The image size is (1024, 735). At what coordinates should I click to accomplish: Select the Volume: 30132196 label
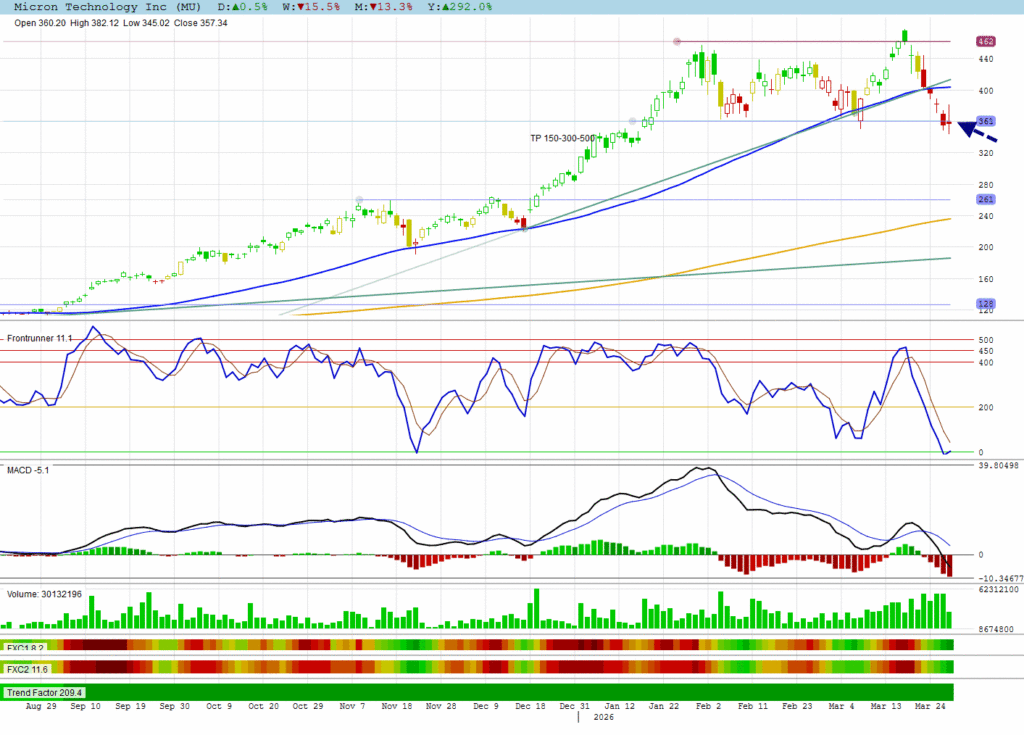[x=46, y=593]
